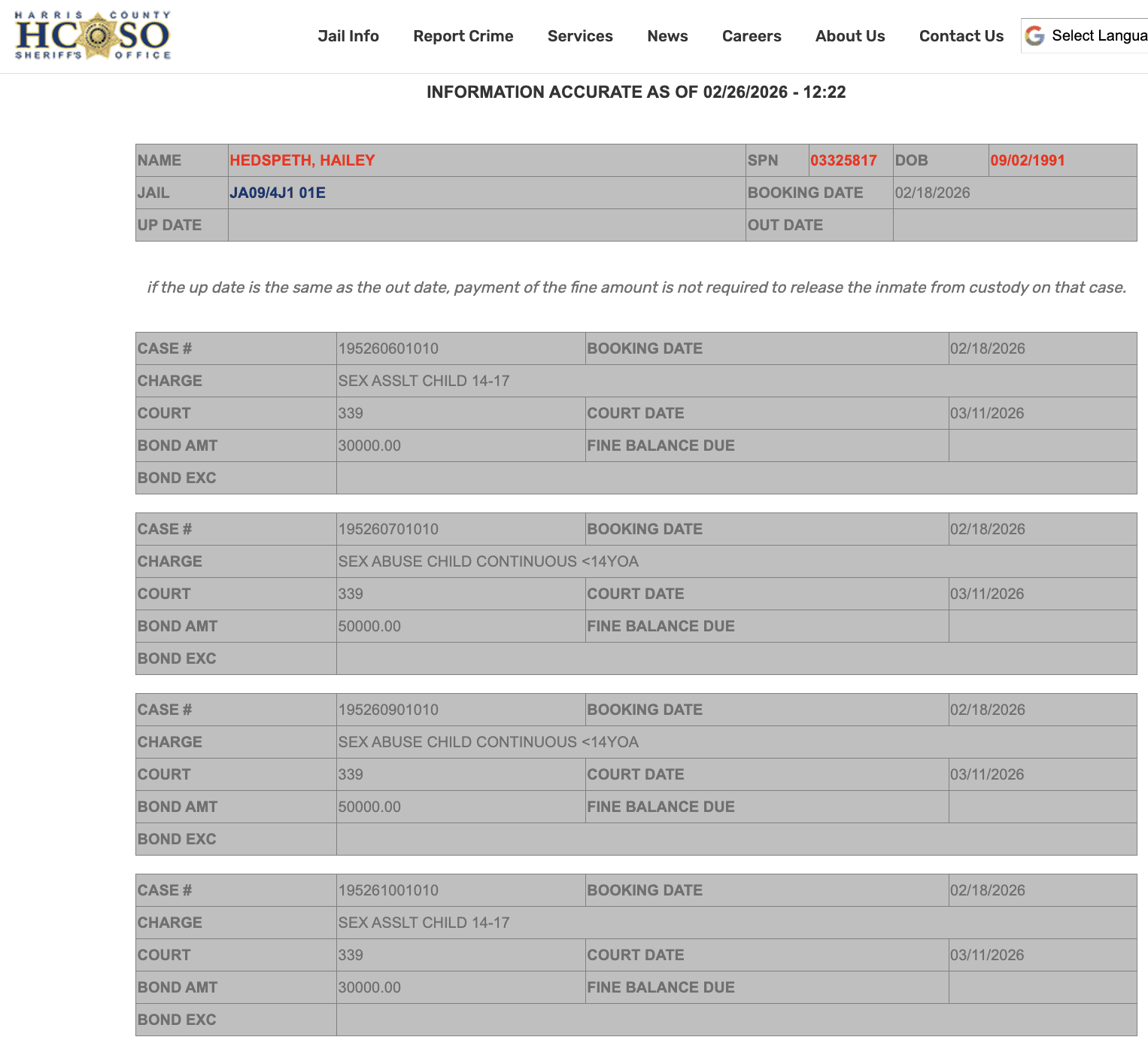Click the italic up date notice text

(636, 287)
